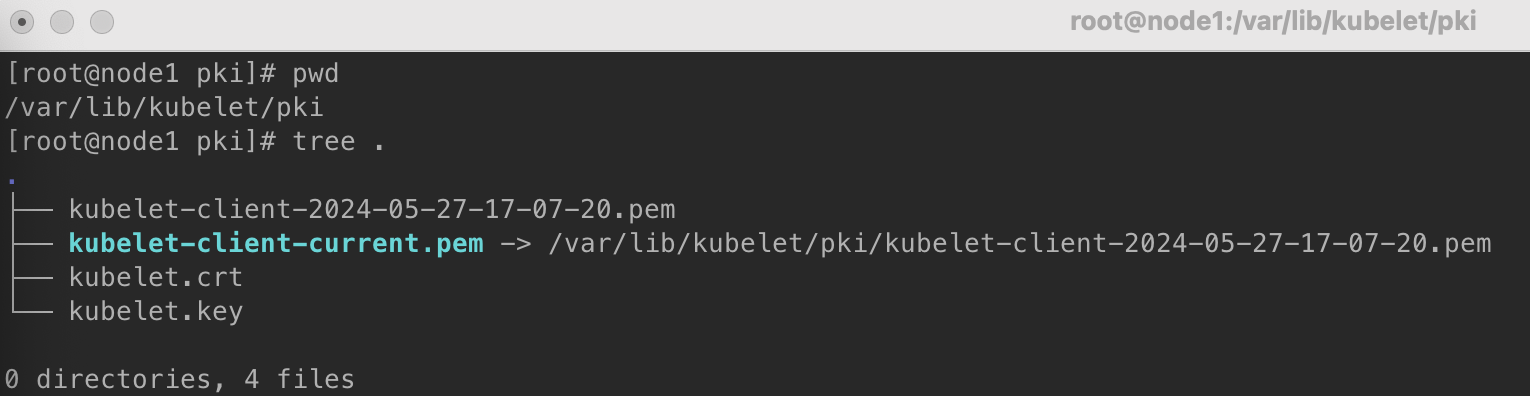Image resolution: width=1530 pixels, height=396 pixels.
Task: Click the root@node1 window title text
Action: (x=1272, y=21)
